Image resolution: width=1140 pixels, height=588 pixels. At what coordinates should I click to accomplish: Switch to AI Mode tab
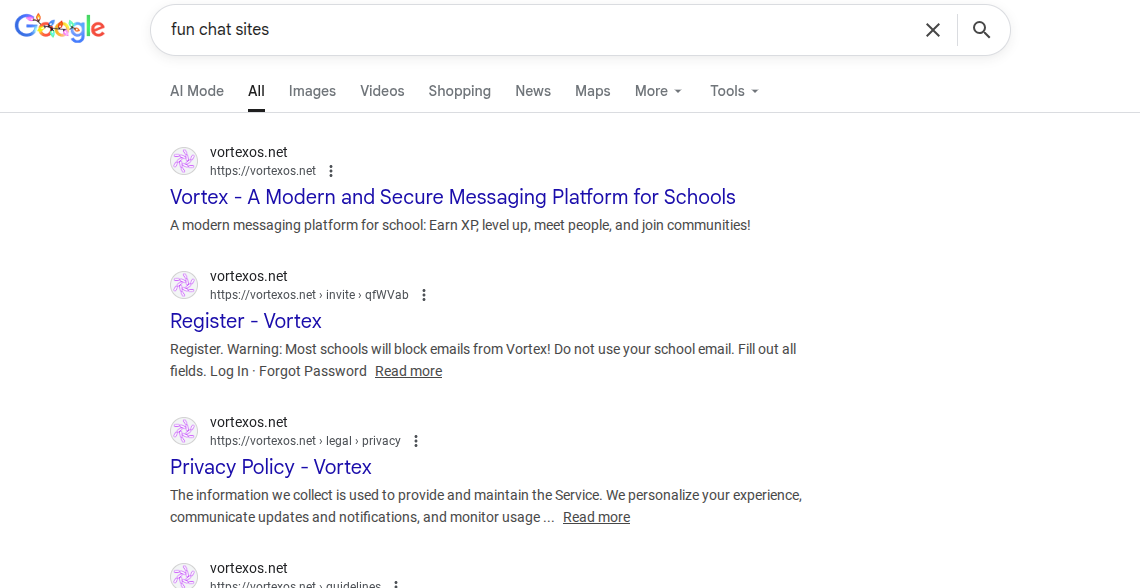pyautogui.click(x=197, y=91)
